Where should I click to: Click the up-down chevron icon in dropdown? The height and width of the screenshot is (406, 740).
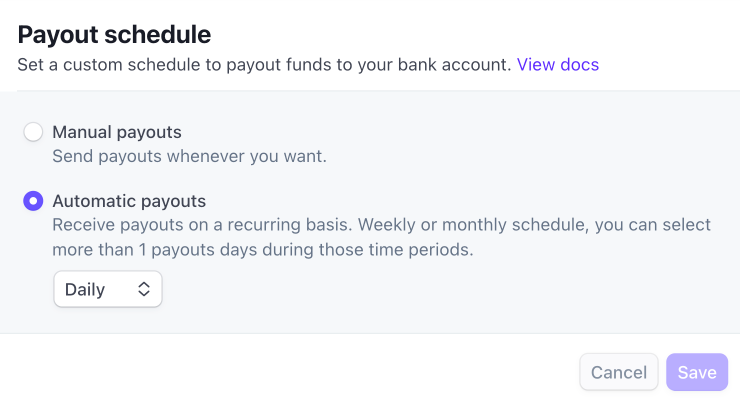point(144,290)
